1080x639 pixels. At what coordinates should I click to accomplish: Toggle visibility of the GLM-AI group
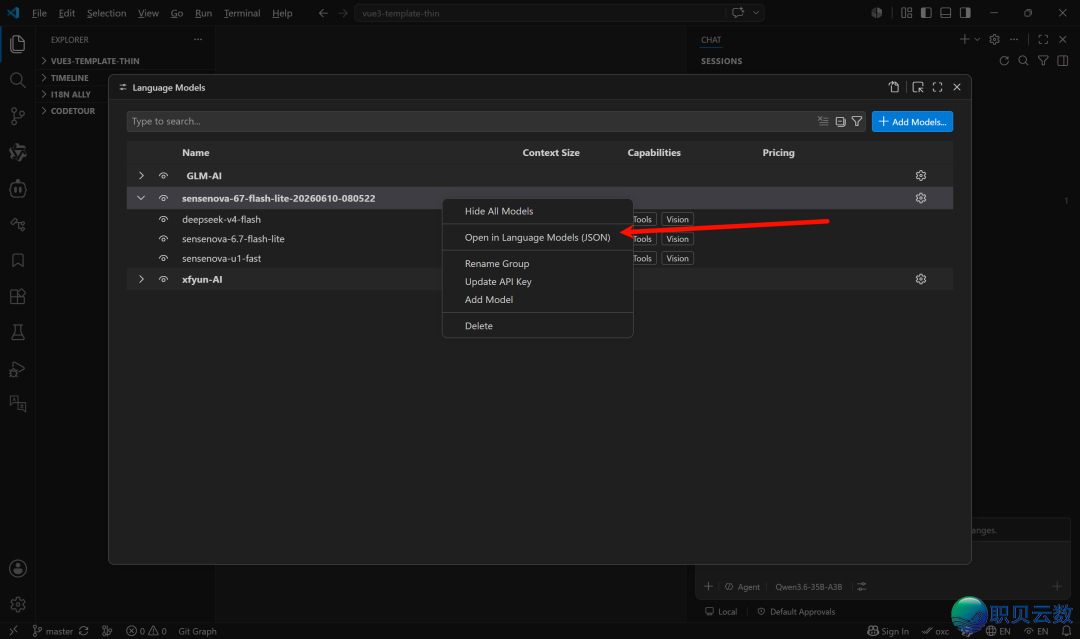coord(163,176)
